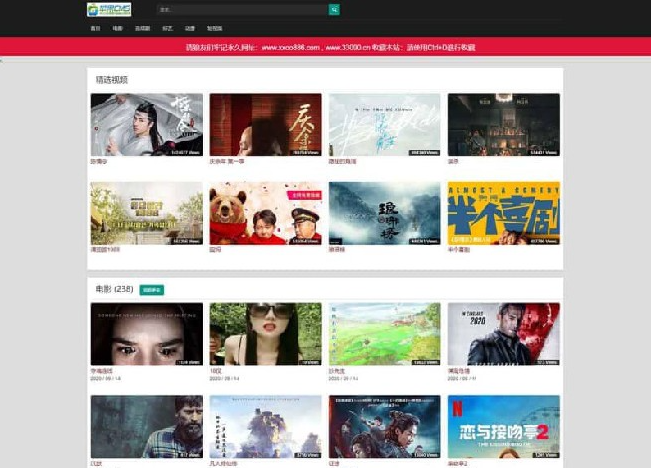Open the man in black jacket 2020 poster
The height and width of the screenshot is (468, 651).
[504, 334]
